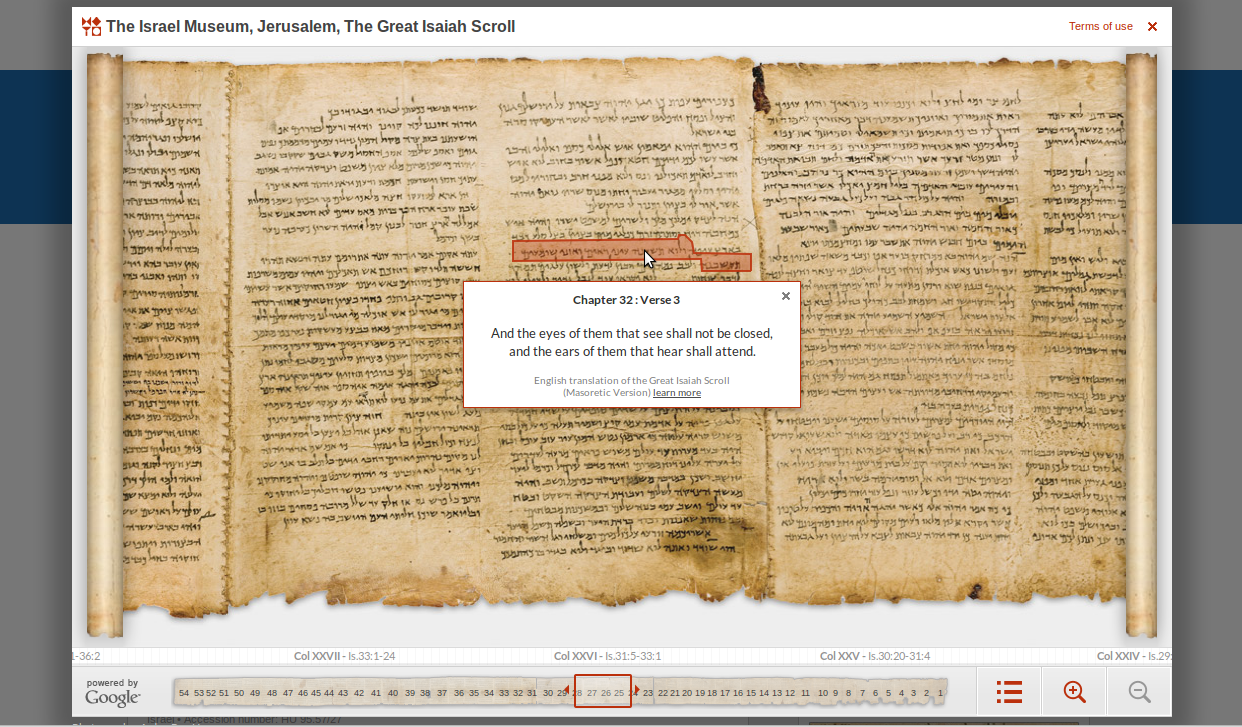Jump to column 3 in the navigator
The width and height of the screenshot is (1242, 727).
(913, 693)
